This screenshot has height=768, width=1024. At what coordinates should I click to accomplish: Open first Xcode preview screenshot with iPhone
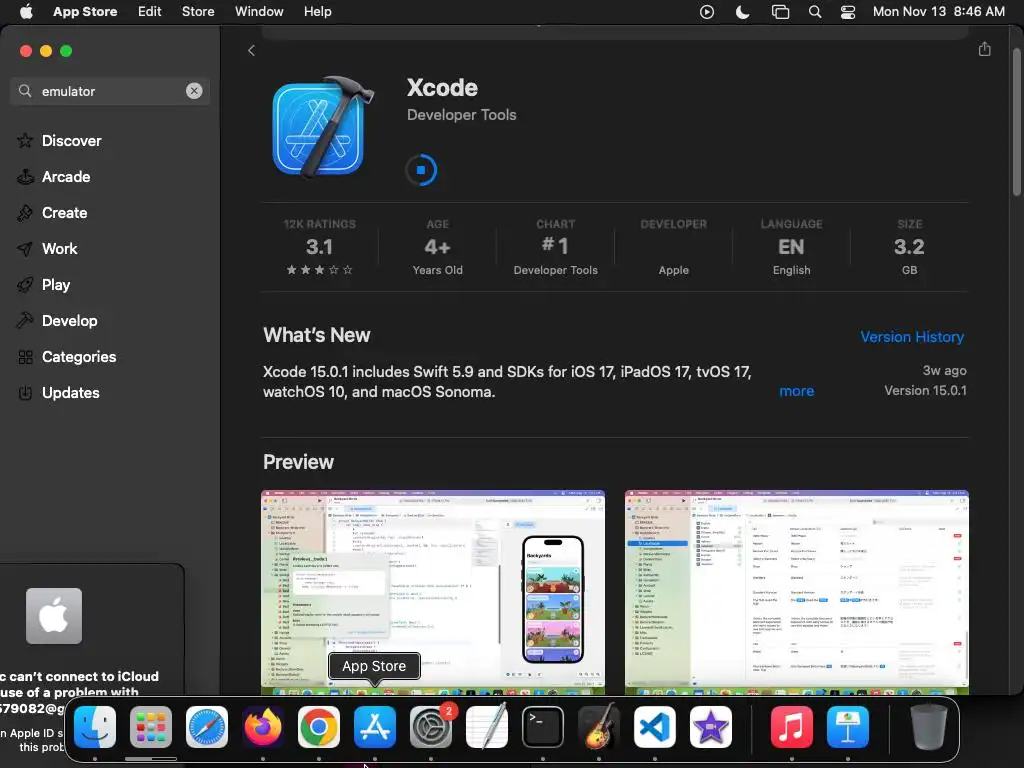[x=433, y=592]
